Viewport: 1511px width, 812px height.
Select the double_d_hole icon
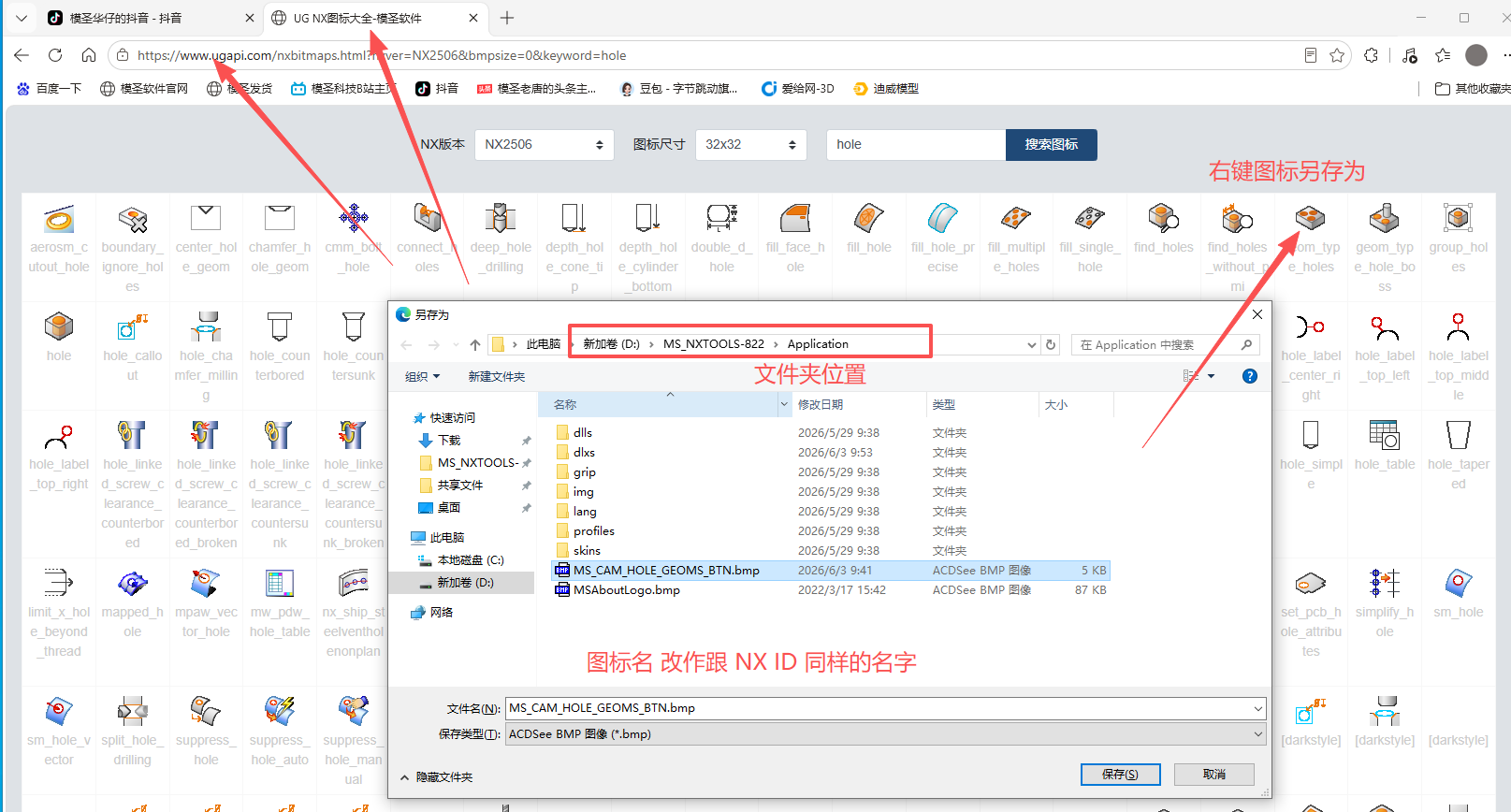(721, 218)
